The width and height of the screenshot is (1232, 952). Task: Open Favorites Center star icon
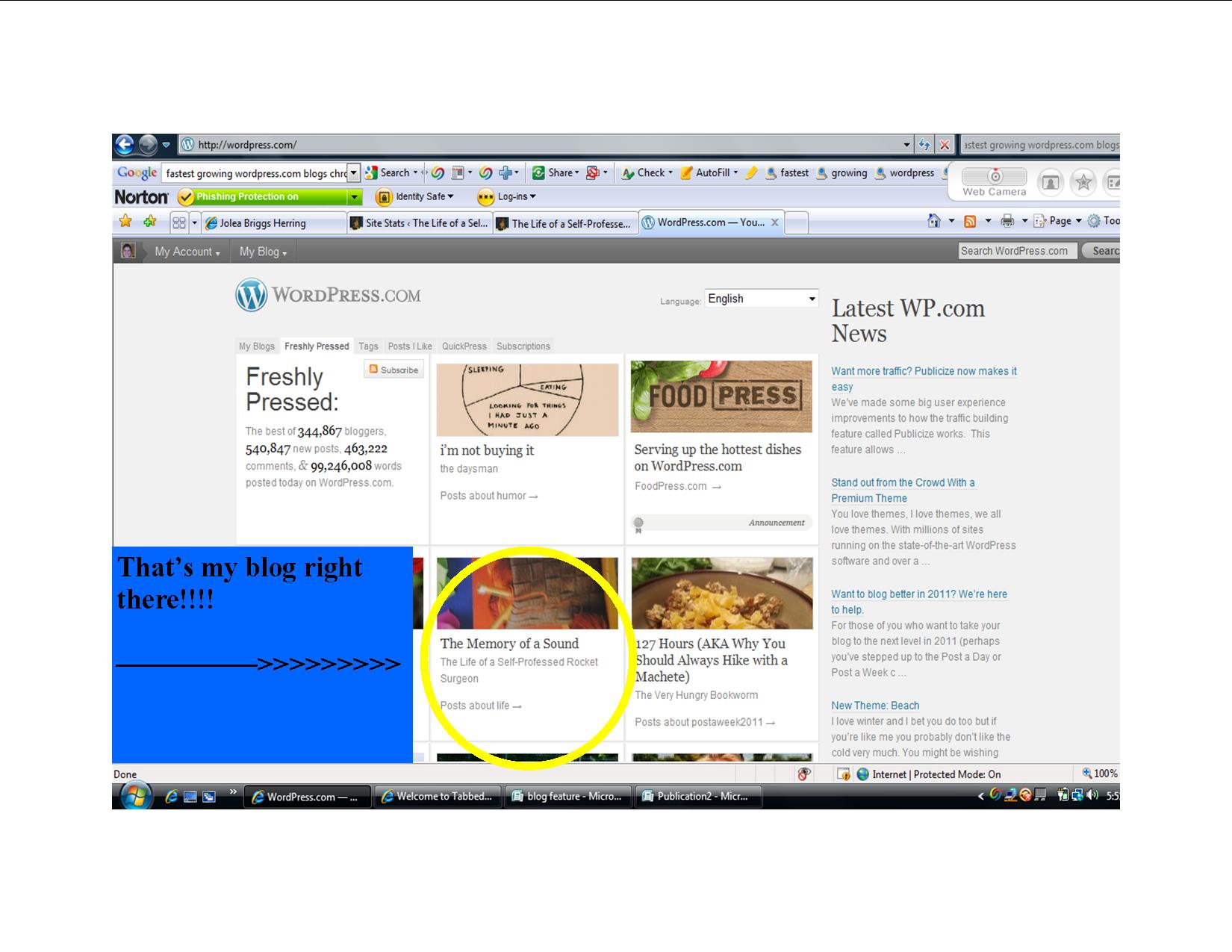(x=125, y=221)
